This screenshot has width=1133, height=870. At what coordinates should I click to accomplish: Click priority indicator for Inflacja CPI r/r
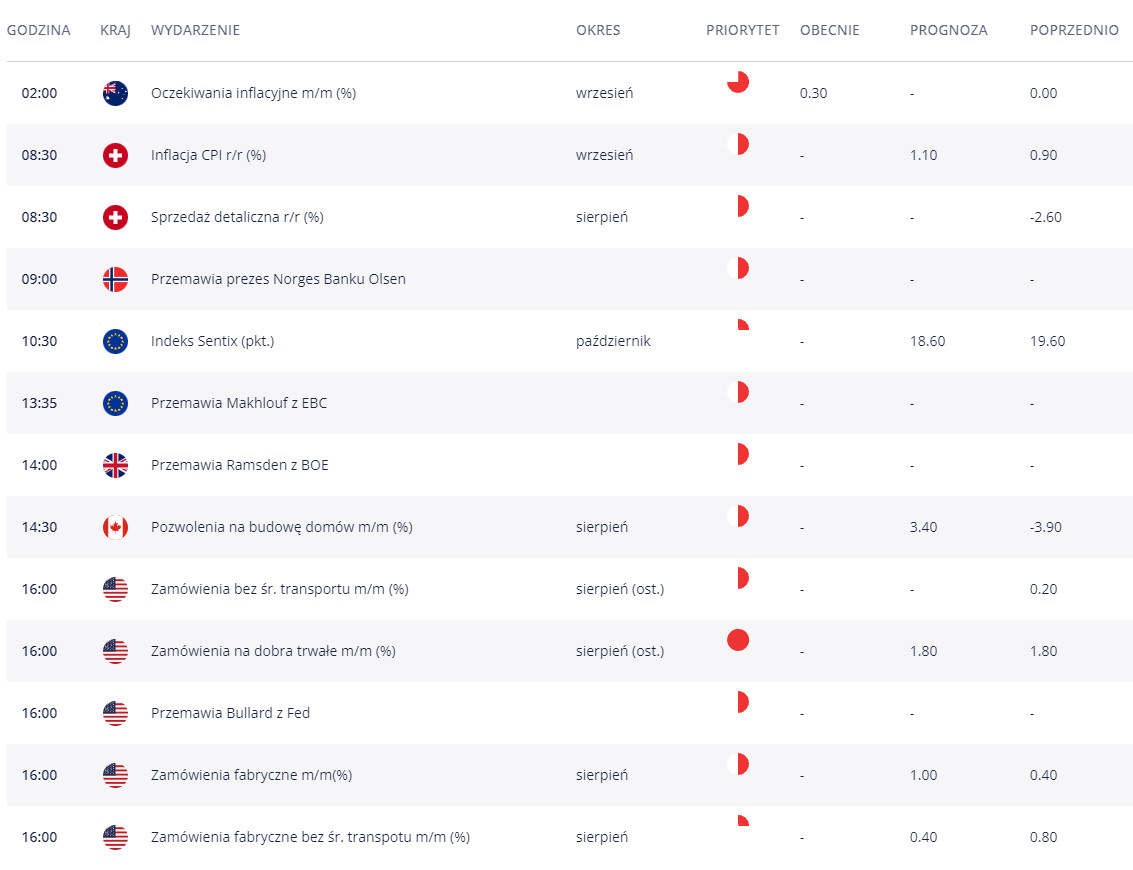pyautogui.click(x=738, y=144)
